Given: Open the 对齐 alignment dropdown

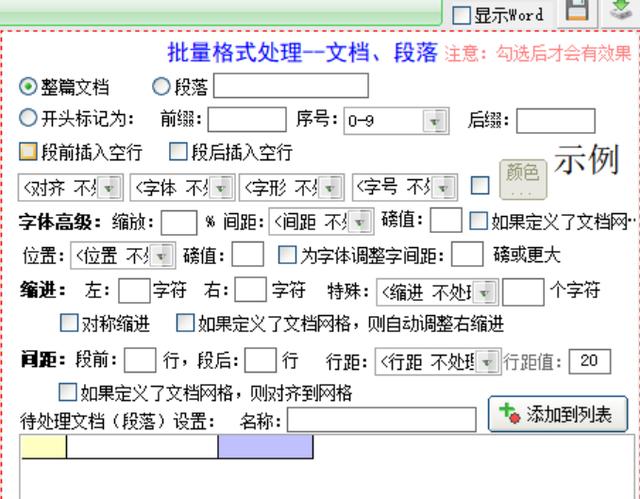Looking at the screenshot, I should [x=71, y=188].
